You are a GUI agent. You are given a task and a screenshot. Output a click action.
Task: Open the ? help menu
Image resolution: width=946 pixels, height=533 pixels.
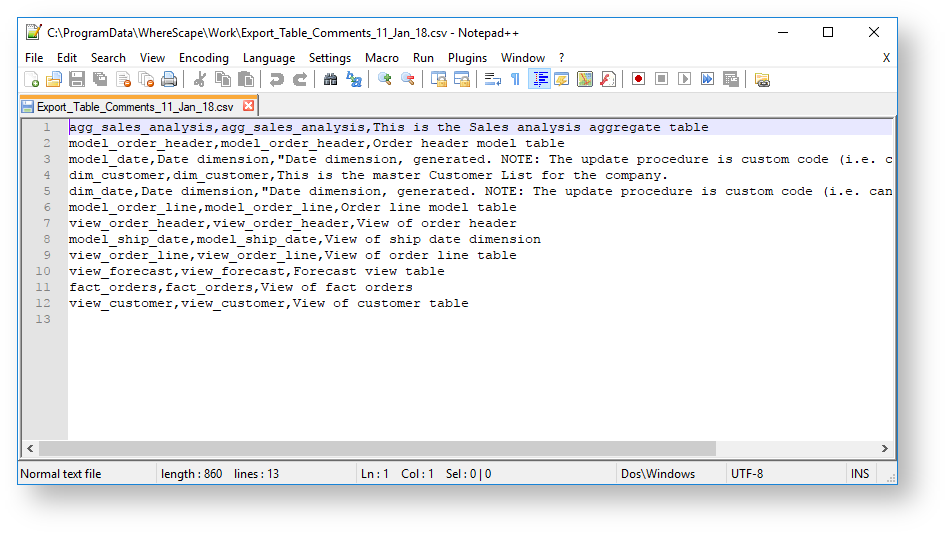tap(562, 58)
